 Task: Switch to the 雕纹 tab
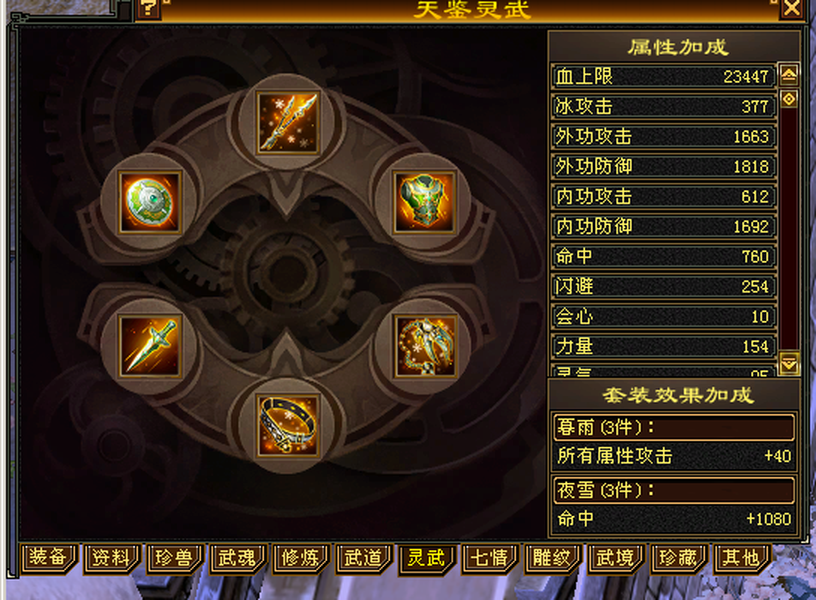coord(552,558)
